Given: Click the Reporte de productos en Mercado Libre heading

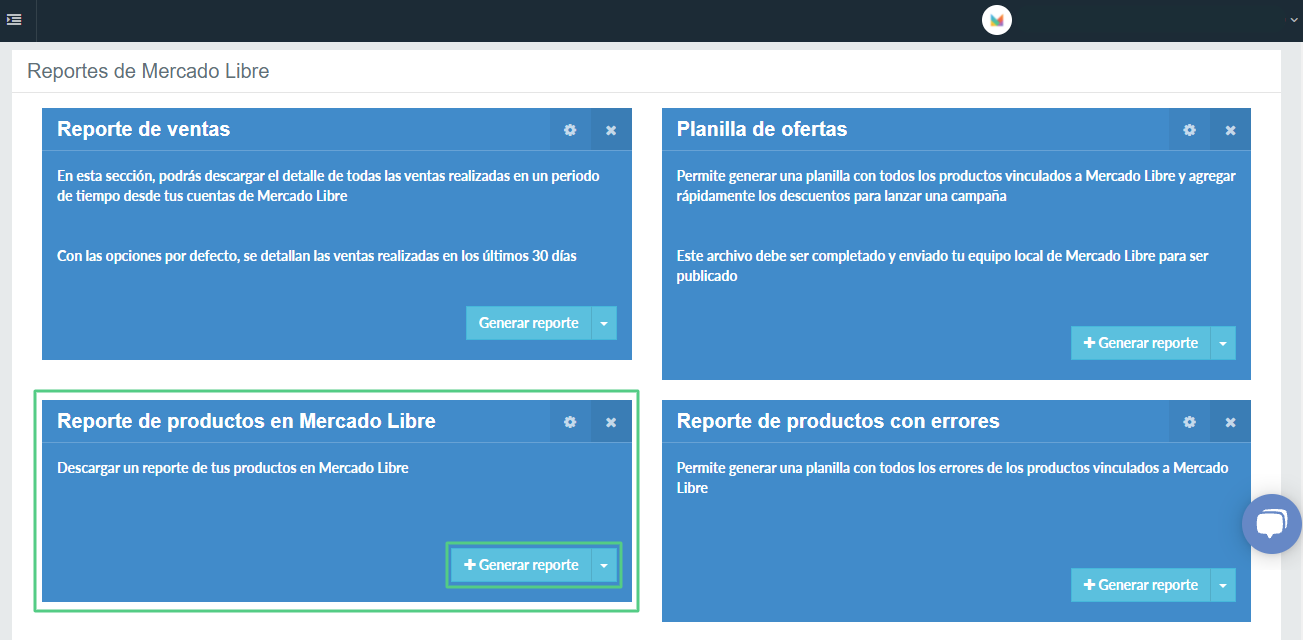Looking at the screenshot, I should coord(247,421).
